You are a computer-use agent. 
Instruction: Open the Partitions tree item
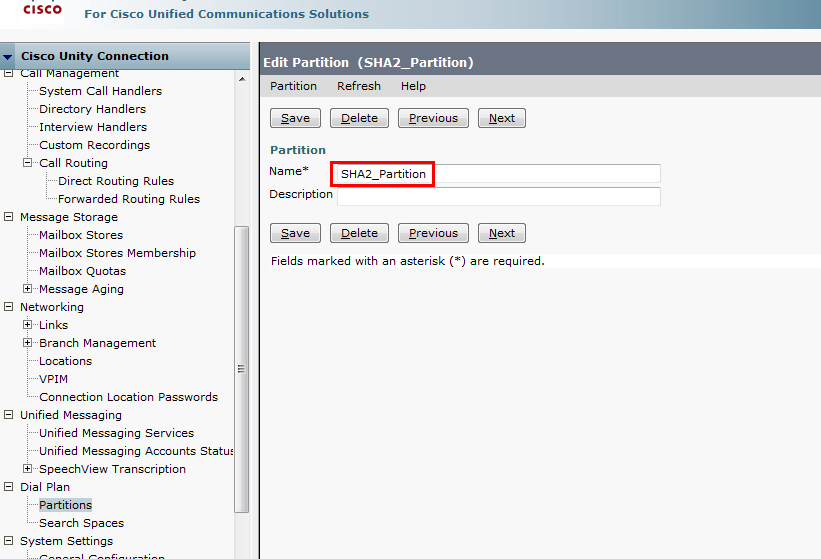tap(65, 505)
